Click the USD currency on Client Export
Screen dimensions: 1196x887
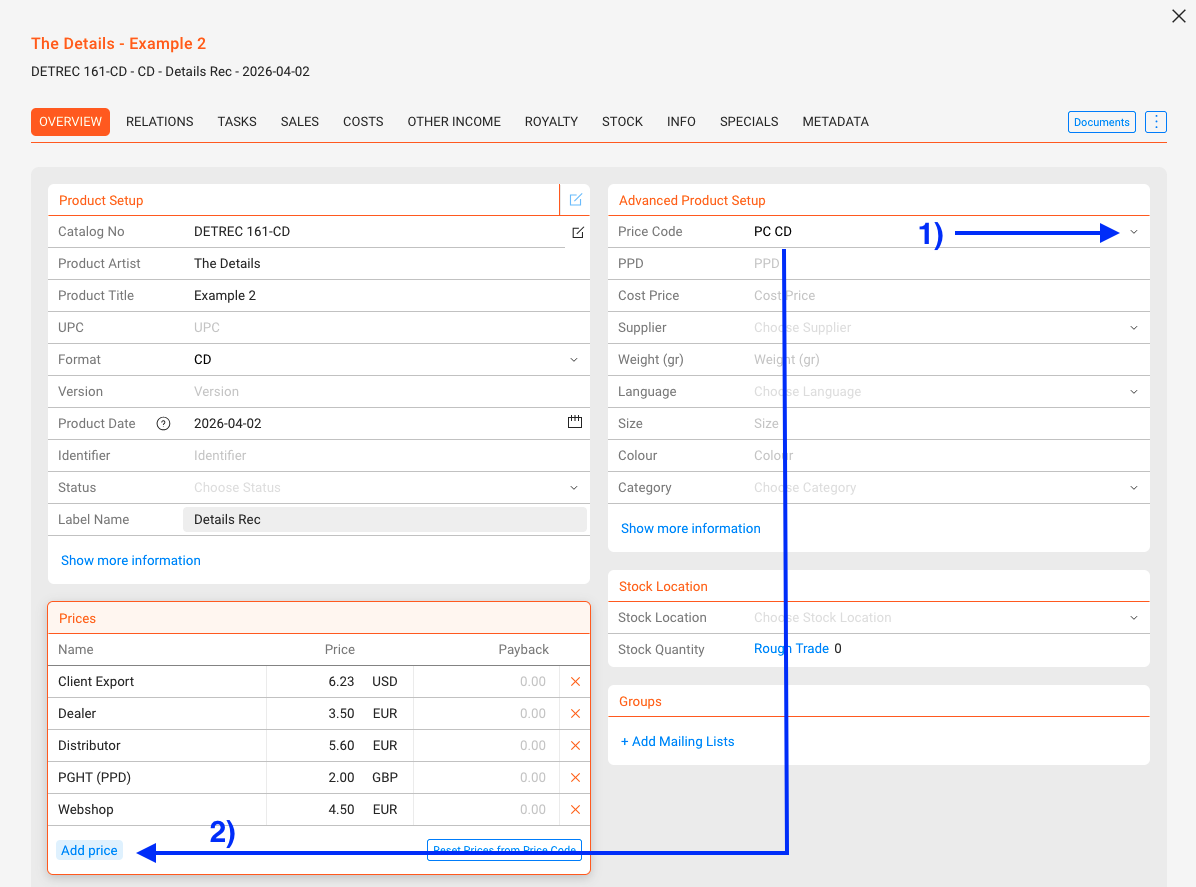384,682
